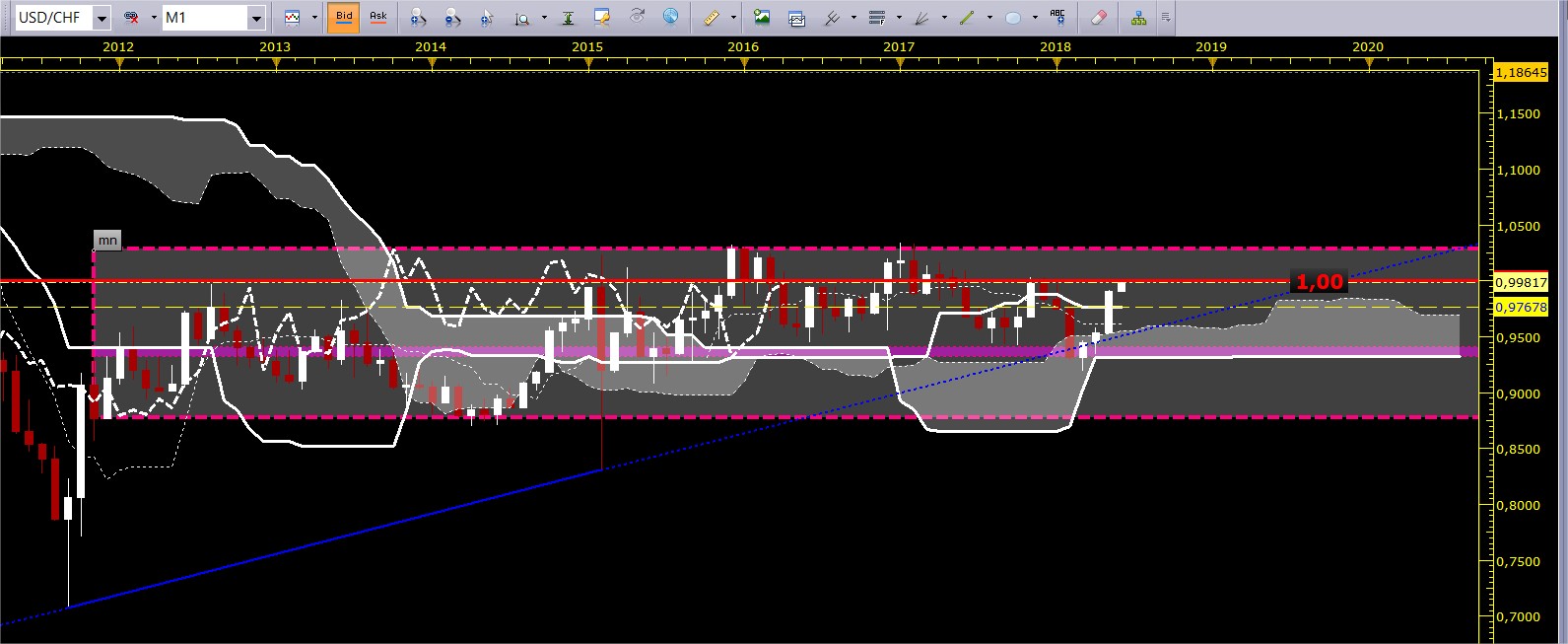Select the green trend line tool
This screenshot has width=1568, height=644.
(x=967, y=18)
